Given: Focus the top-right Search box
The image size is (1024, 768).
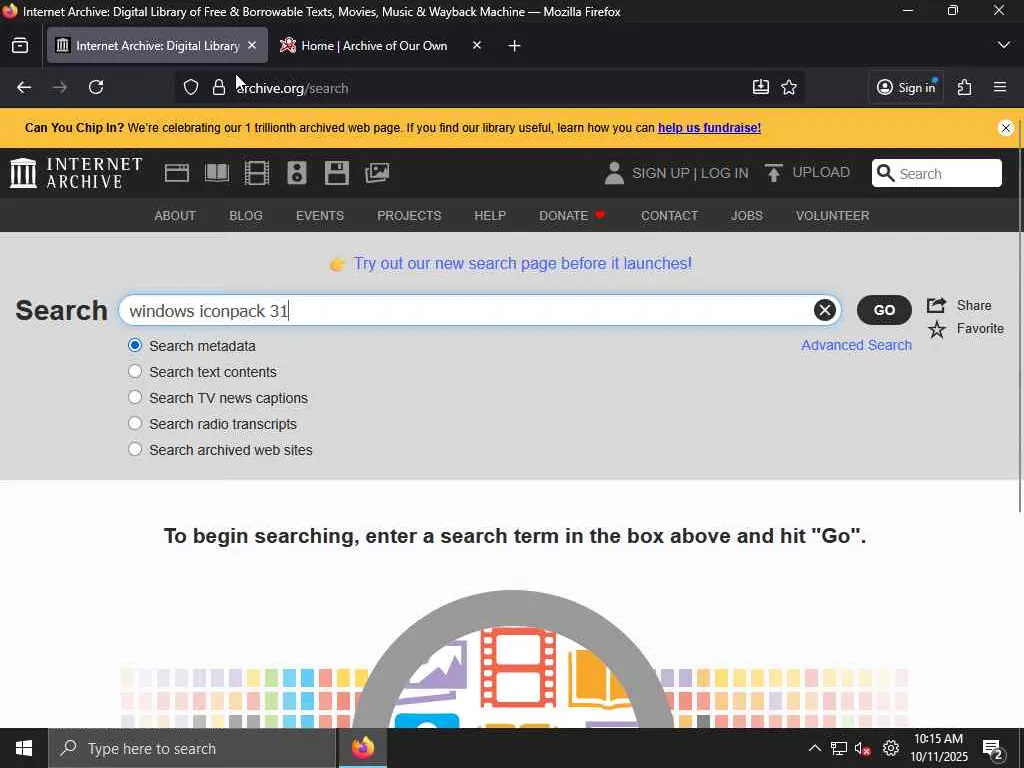Looking at the screenshot, I should [x=936, y=173].
